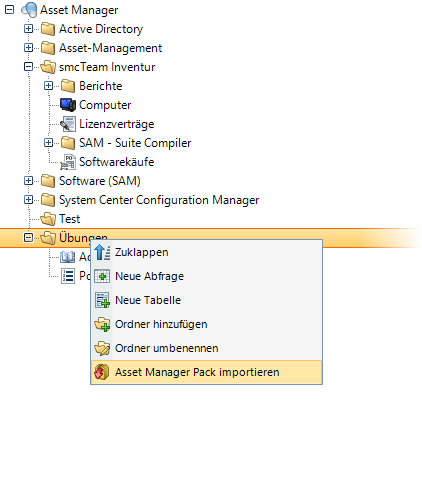Click the Software (SAM) folder icon
The width and height of the screenshot is (422, 487).
pyautogui.click(x=48, y=181)
